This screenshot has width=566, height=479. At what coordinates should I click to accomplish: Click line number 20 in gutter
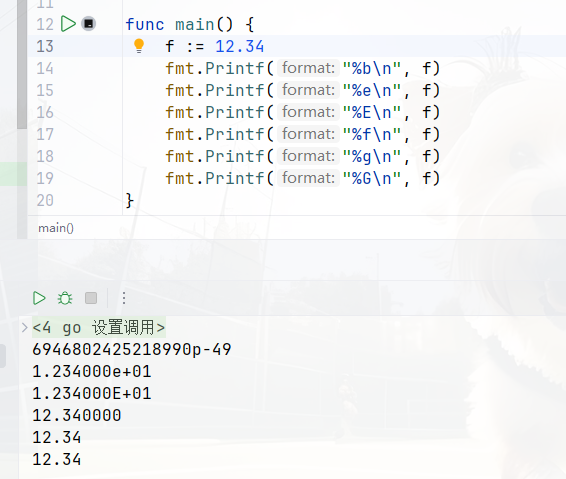pos(45,200)
